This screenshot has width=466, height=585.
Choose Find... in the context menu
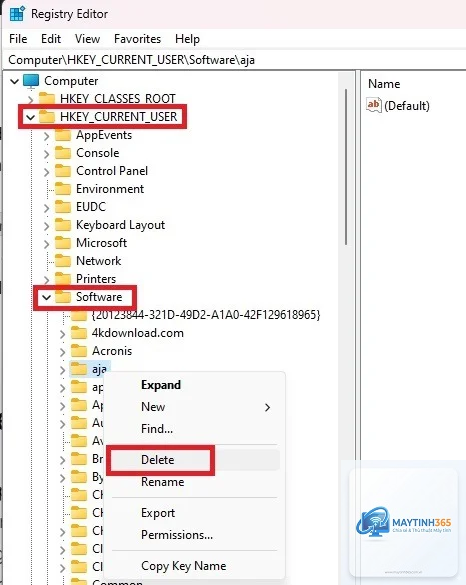pyautogui.click(x=193, y=429)
